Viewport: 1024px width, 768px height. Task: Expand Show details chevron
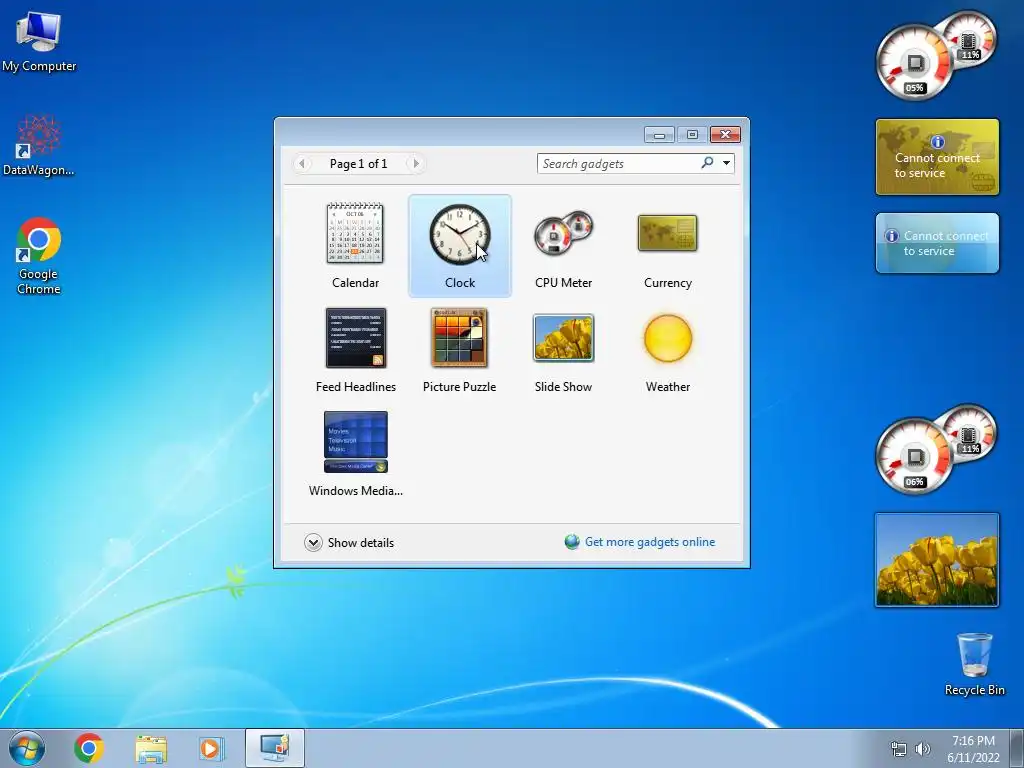(x=313, y=543)
